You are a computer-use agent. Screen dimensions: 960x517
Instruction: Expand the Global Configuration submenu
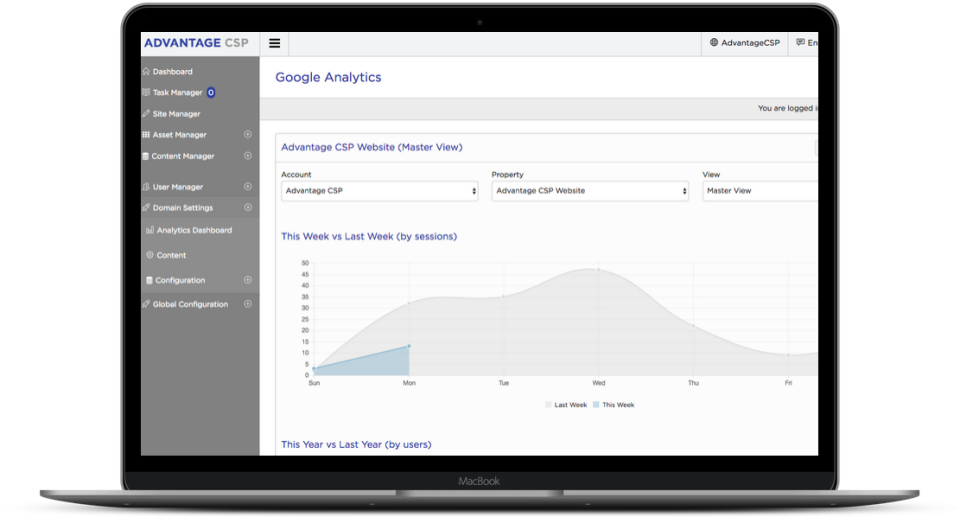248,304
